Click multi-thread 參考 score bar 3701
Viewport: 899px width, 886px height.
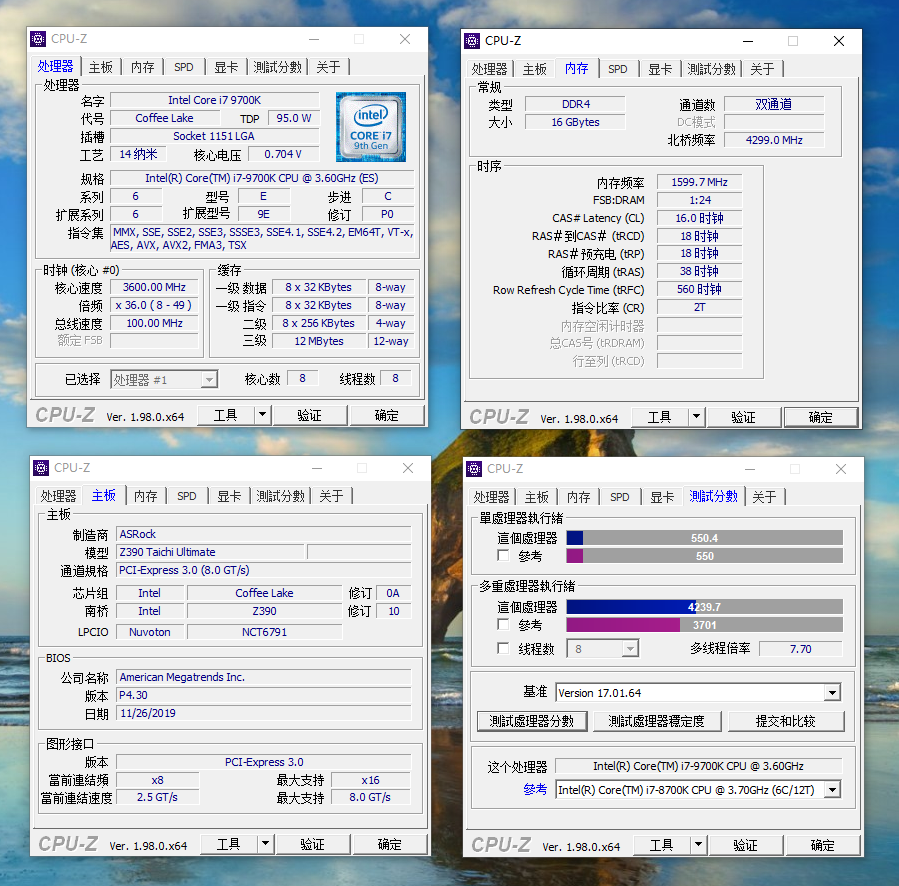(705, 625)
